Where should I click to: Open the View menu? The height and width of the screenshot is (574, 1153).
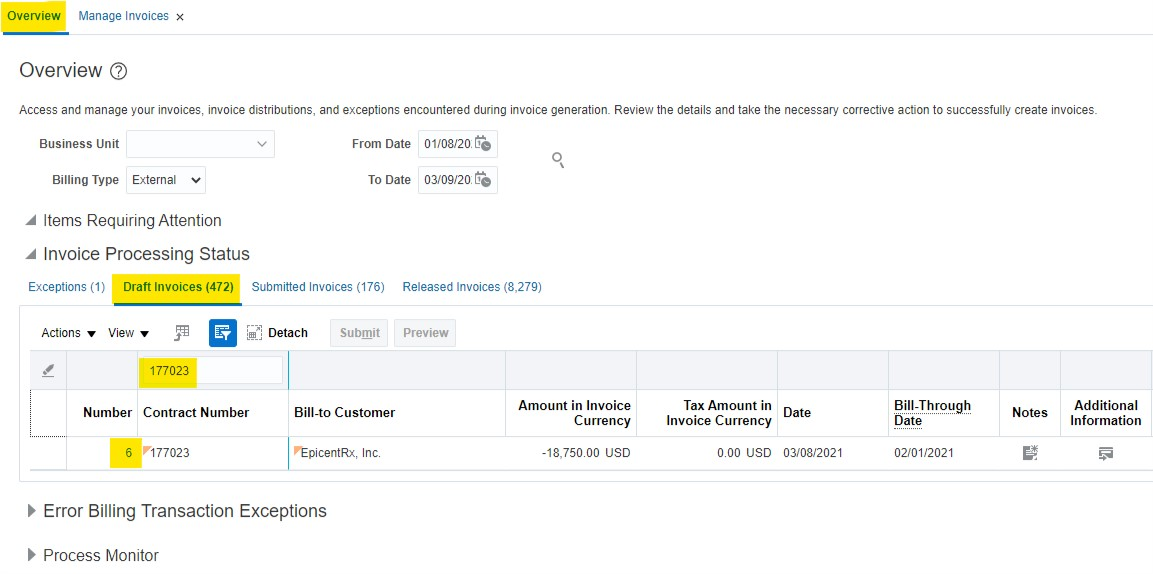(x=128, y=333)
